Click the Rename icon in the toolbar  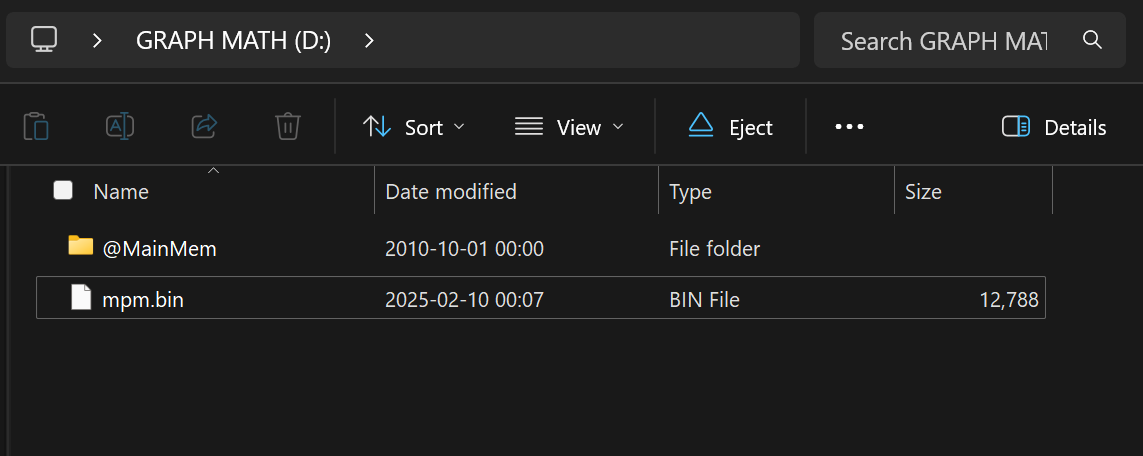click(x=120, y=127)
